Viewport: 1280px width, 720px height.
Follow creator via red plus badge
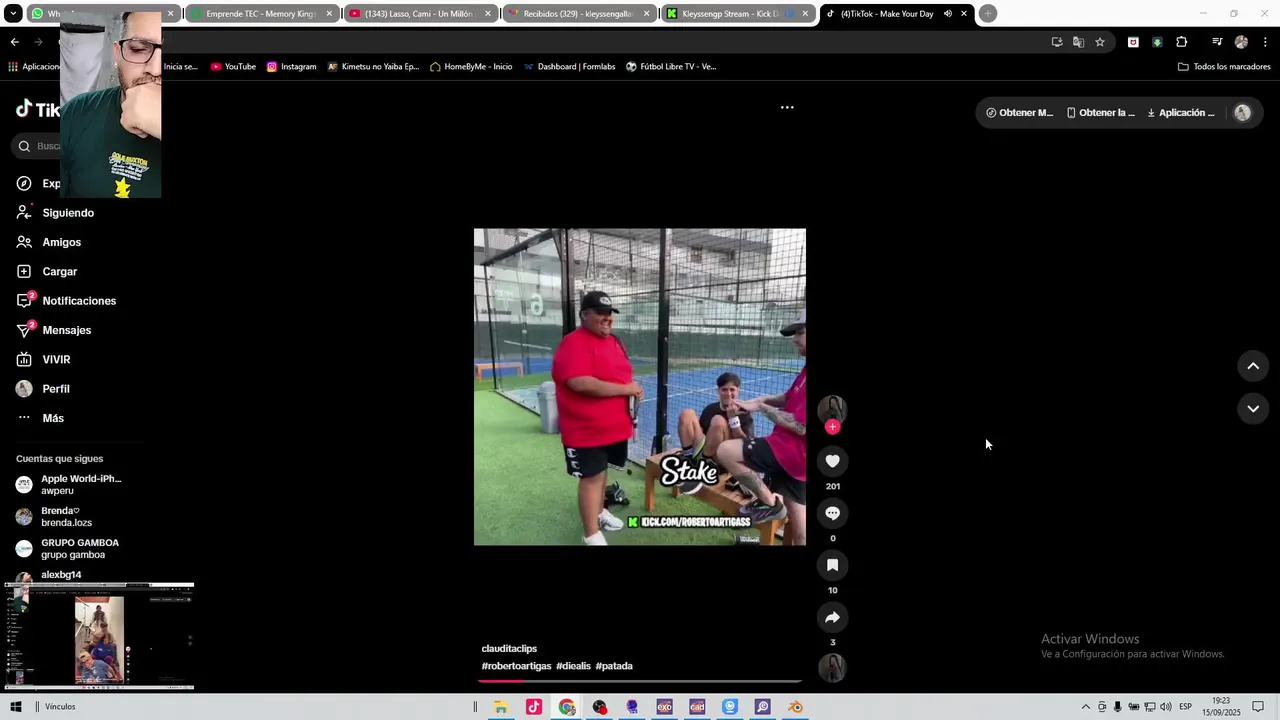coord(832,427)
